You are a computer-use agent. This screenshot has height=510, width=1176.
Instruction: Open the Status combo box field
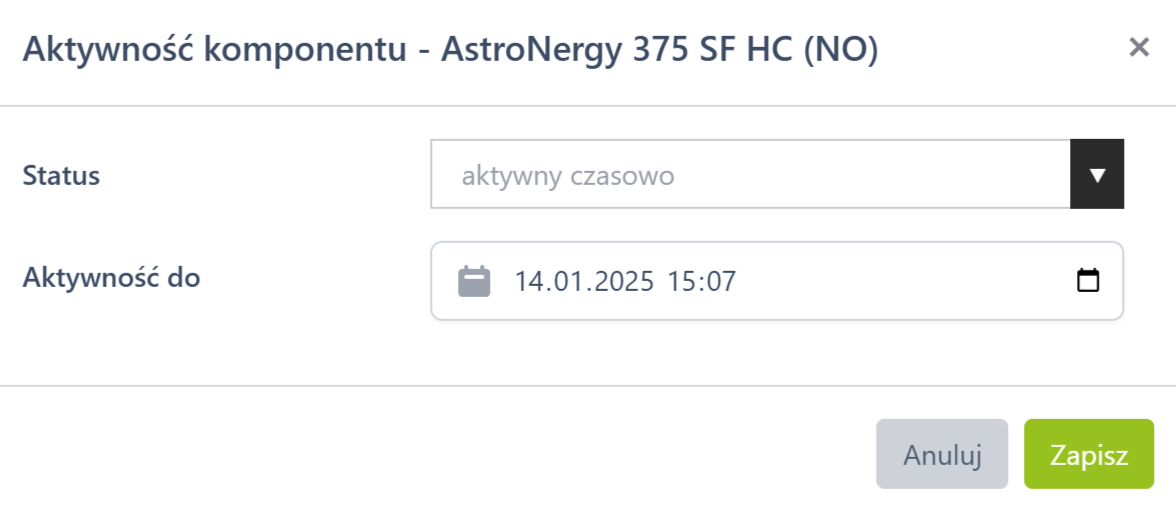(x=750, y=175)
